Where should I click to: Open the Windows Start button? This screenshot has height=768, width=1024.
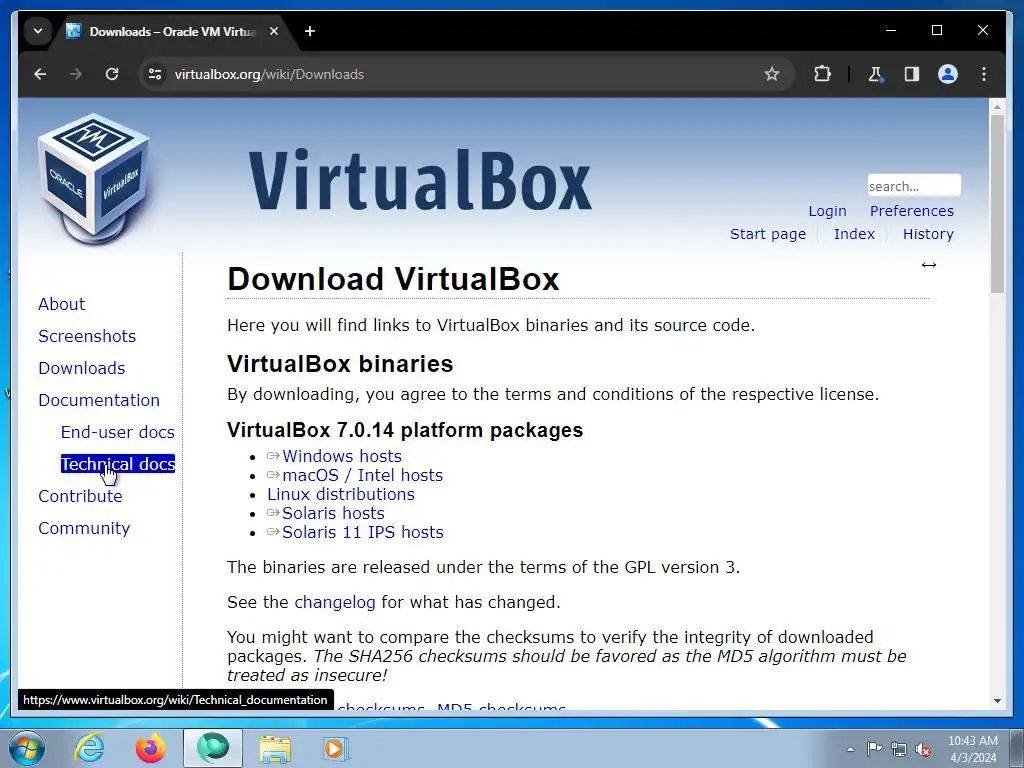point(27,748)
